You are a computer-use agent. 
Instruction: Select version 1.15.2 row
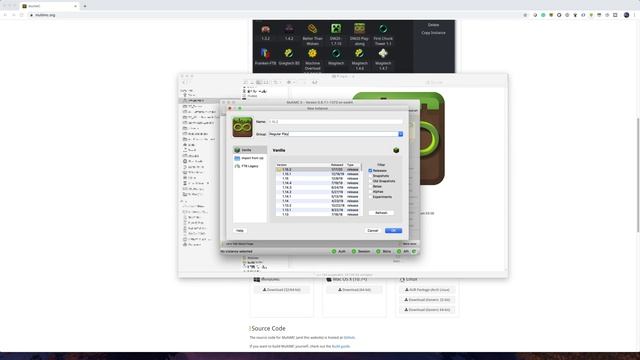[318, 169]
